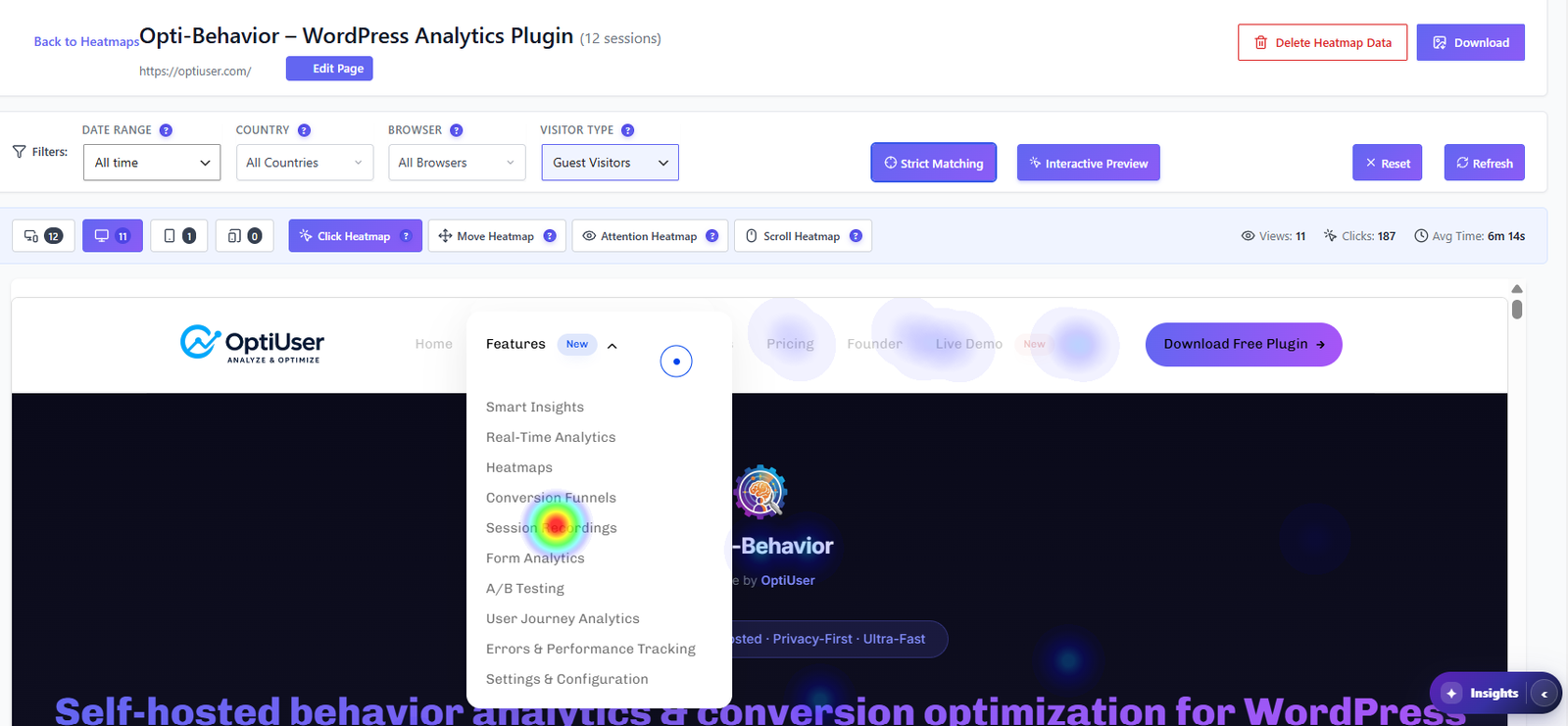Select A/B Testing menu item
Screen dimensions: 1568x726
[525, 589]
